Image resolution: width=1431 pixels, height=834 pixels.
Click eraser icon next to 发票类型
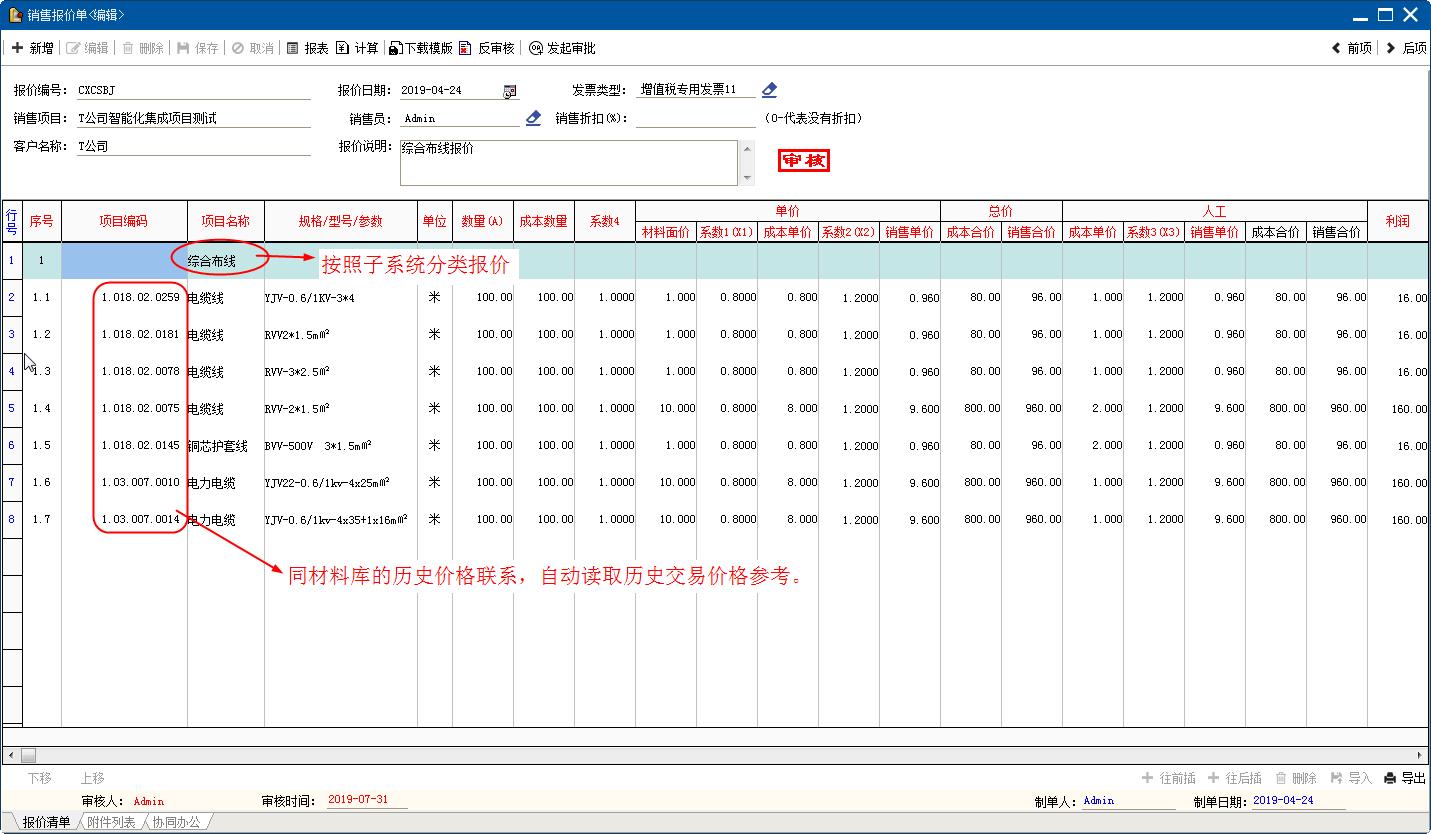pos(769,90)
